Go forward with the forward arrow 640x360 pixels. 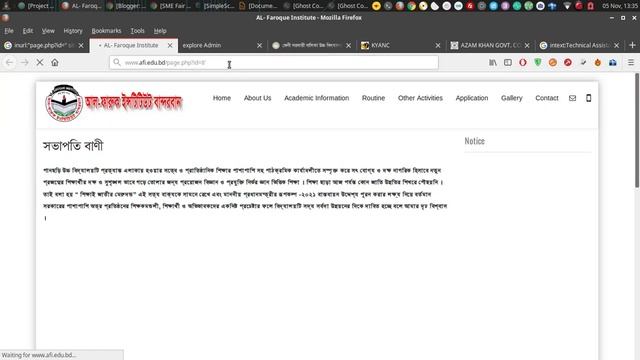coord(24,62)
